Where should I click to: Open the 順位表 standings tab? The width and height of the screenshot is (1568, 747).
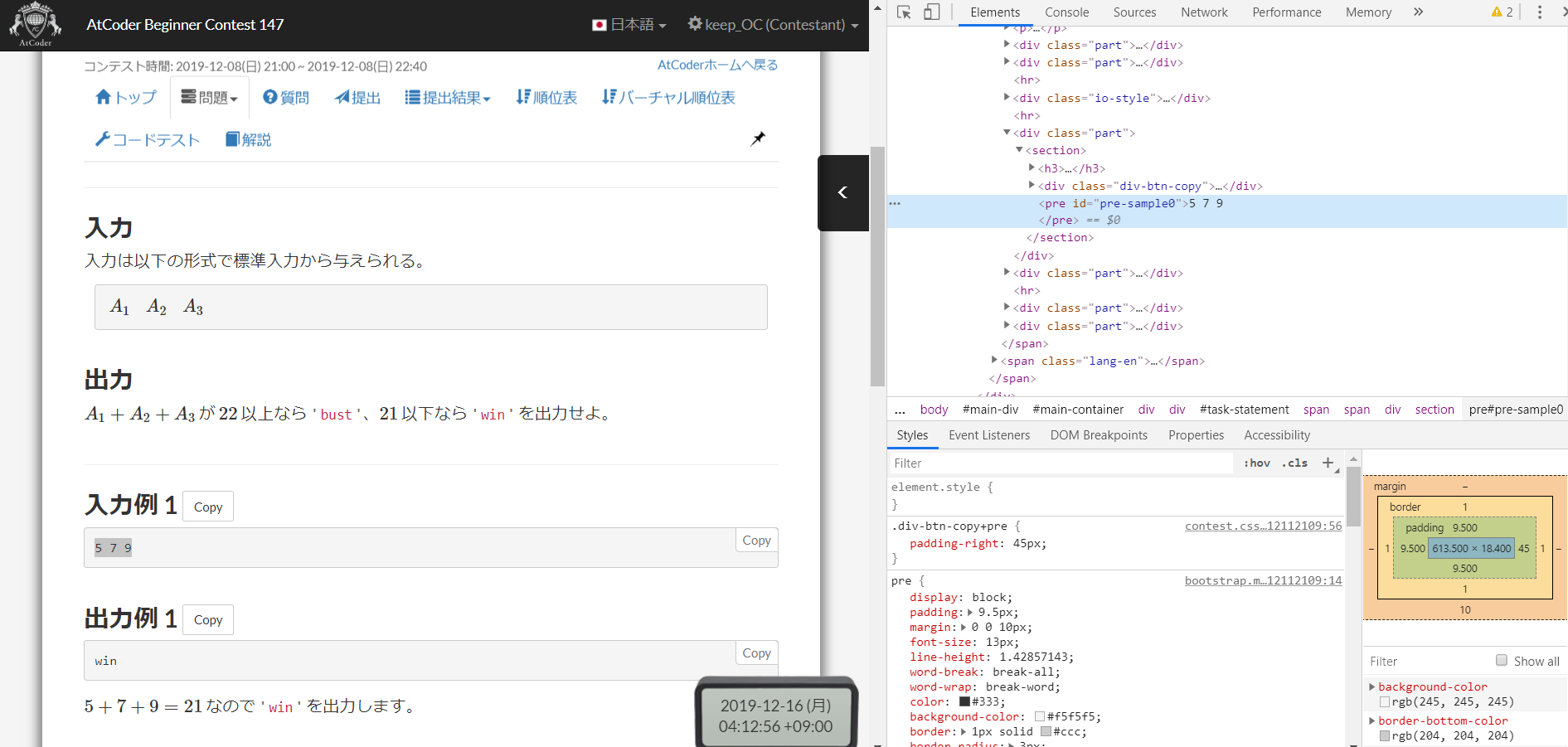pos(546,98)
